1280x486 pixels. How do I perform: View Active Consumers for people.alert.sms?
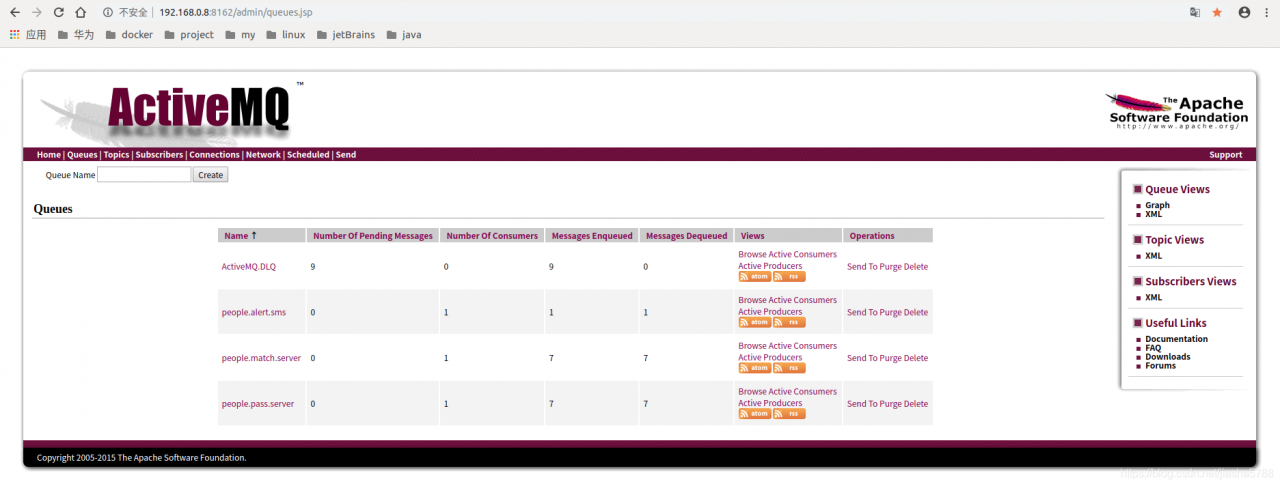point(803,300)
